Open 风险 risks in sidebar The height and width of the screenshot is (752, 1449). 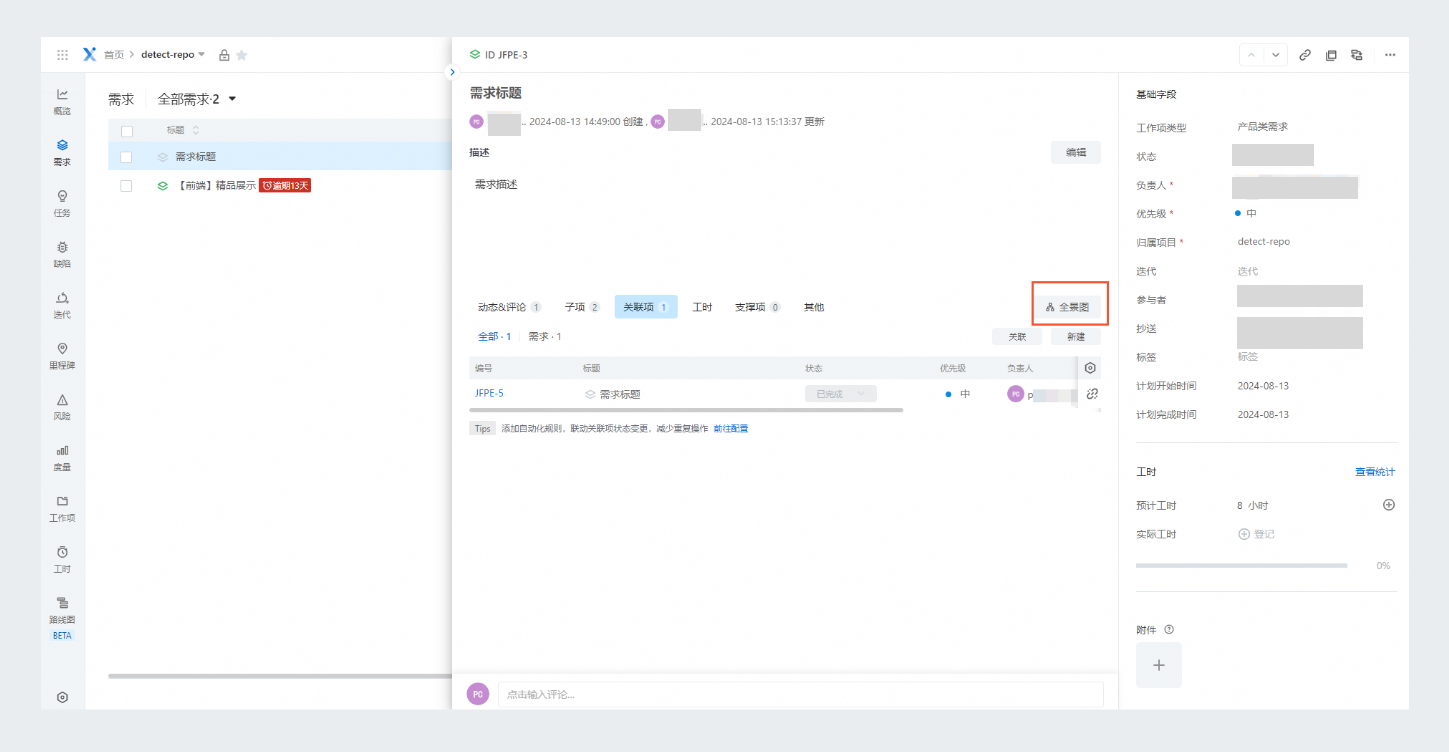[x=62, y=406]
